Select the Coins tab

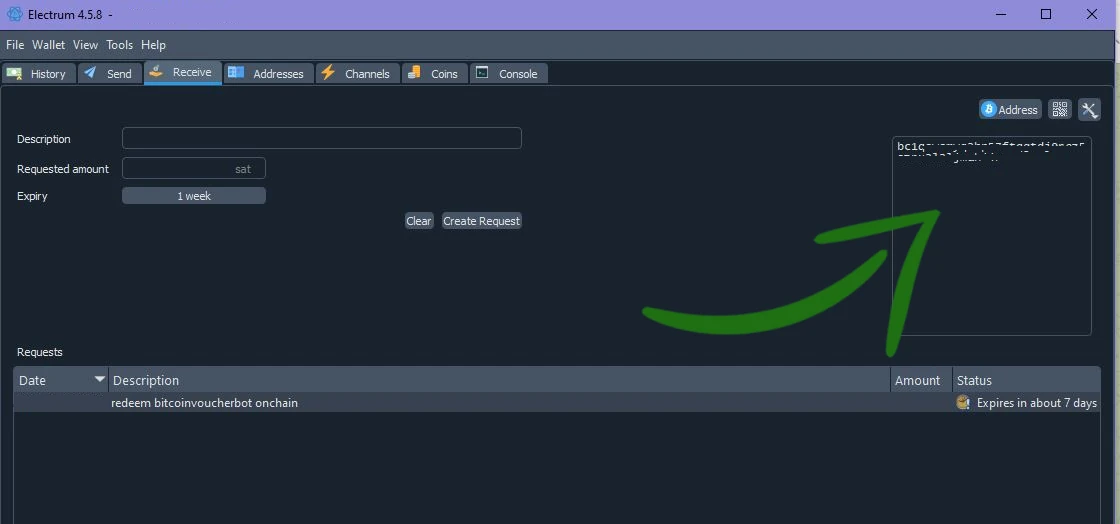(434, 74)
